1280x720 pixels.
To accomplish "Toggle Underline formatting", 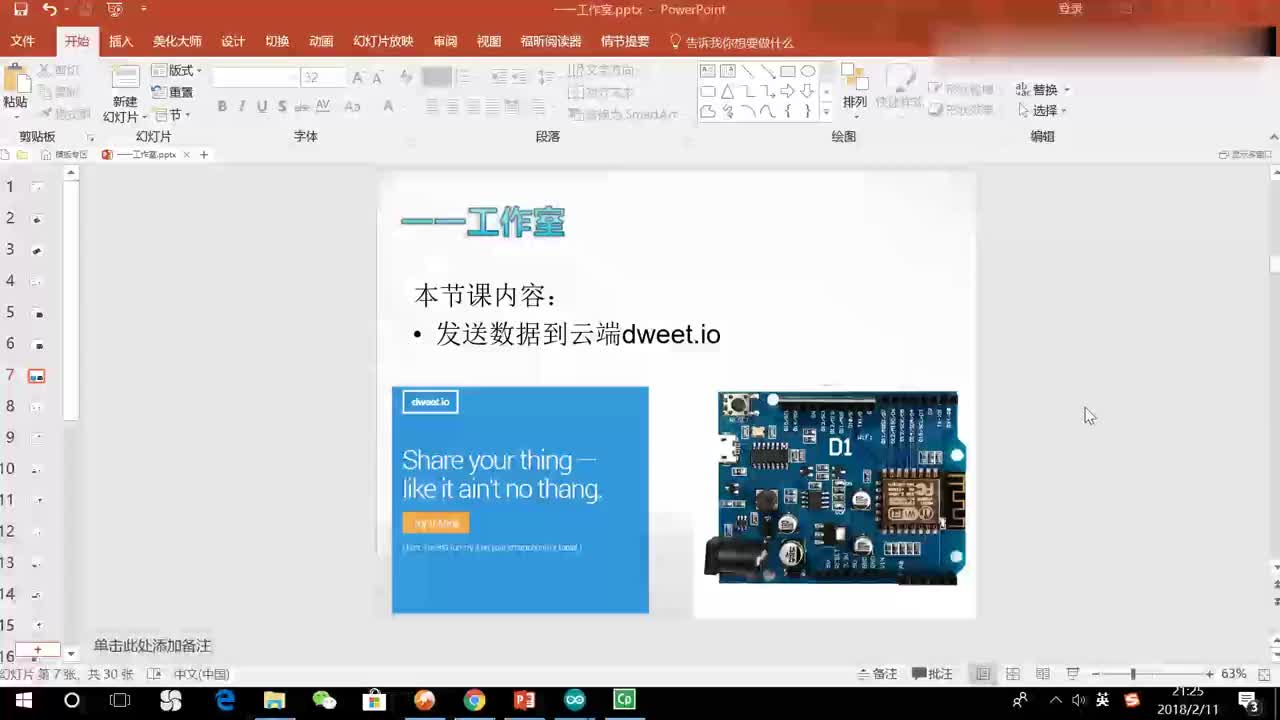I will click(262, 106).
